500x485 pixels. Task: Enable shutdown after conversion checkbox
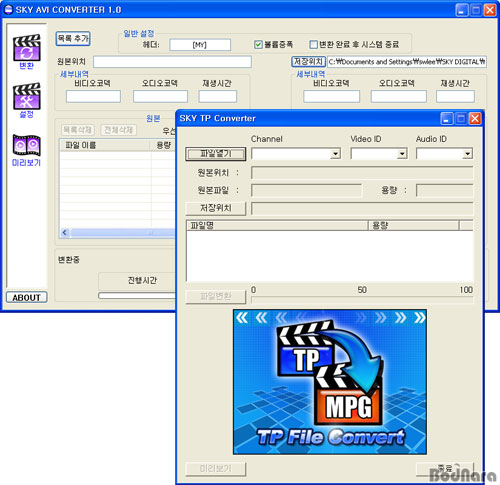tap(313, 44)
